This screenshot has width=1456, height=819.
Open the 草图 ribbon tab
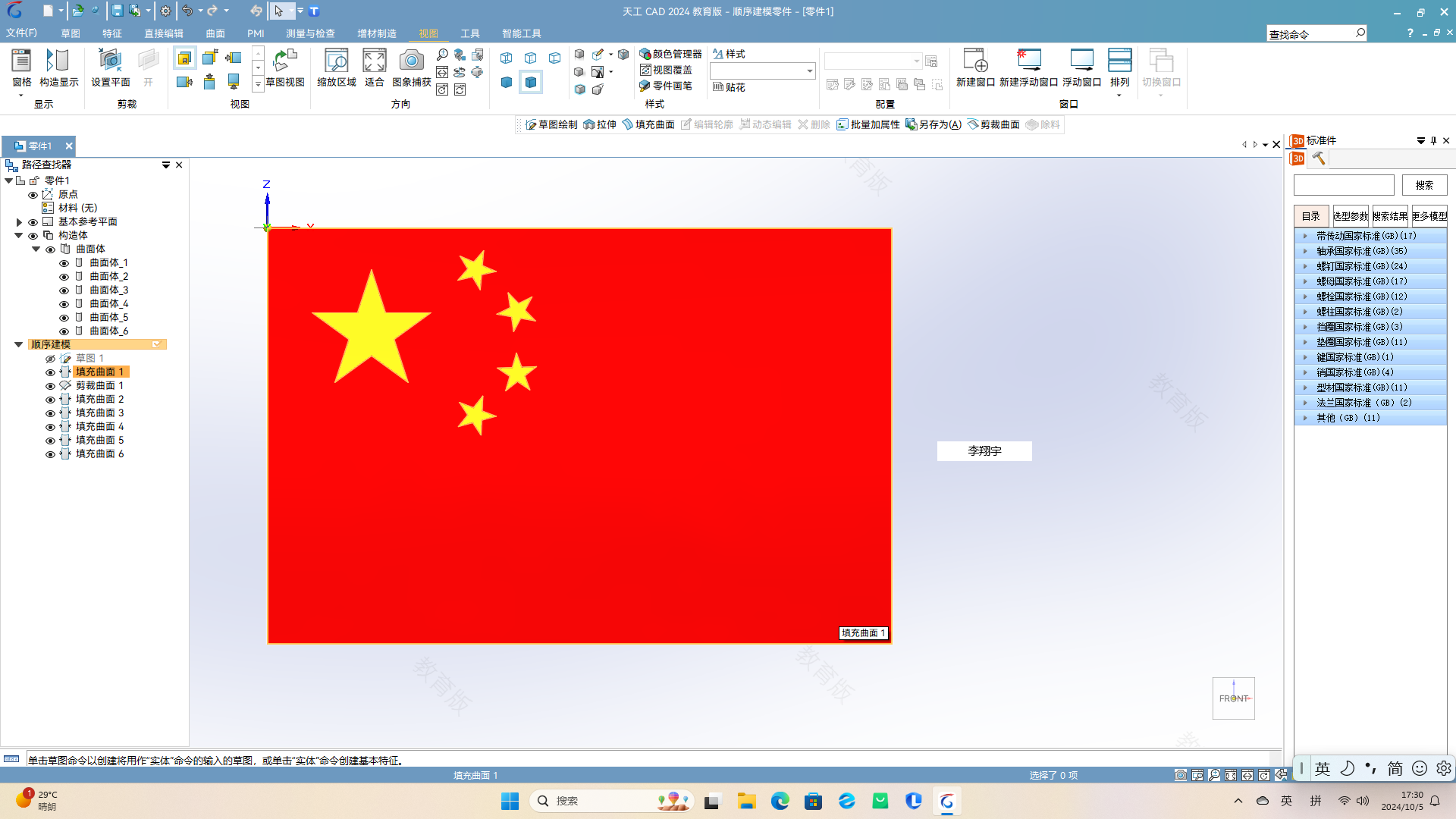tap(71, 33)
